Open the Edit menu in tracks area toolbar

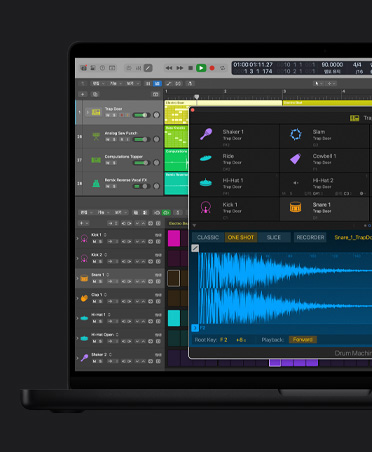tap(98, 83)
